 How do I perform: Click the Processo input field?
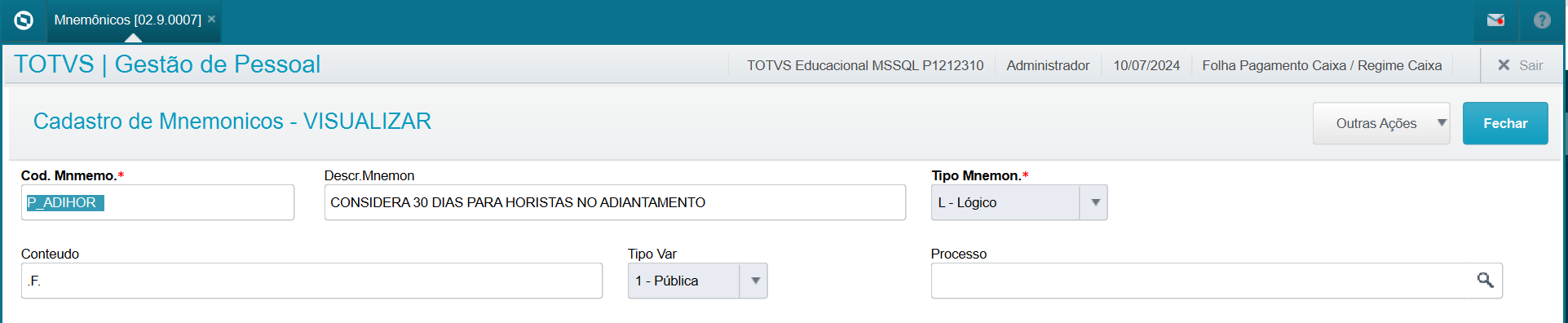click(x=1217, y=281)
